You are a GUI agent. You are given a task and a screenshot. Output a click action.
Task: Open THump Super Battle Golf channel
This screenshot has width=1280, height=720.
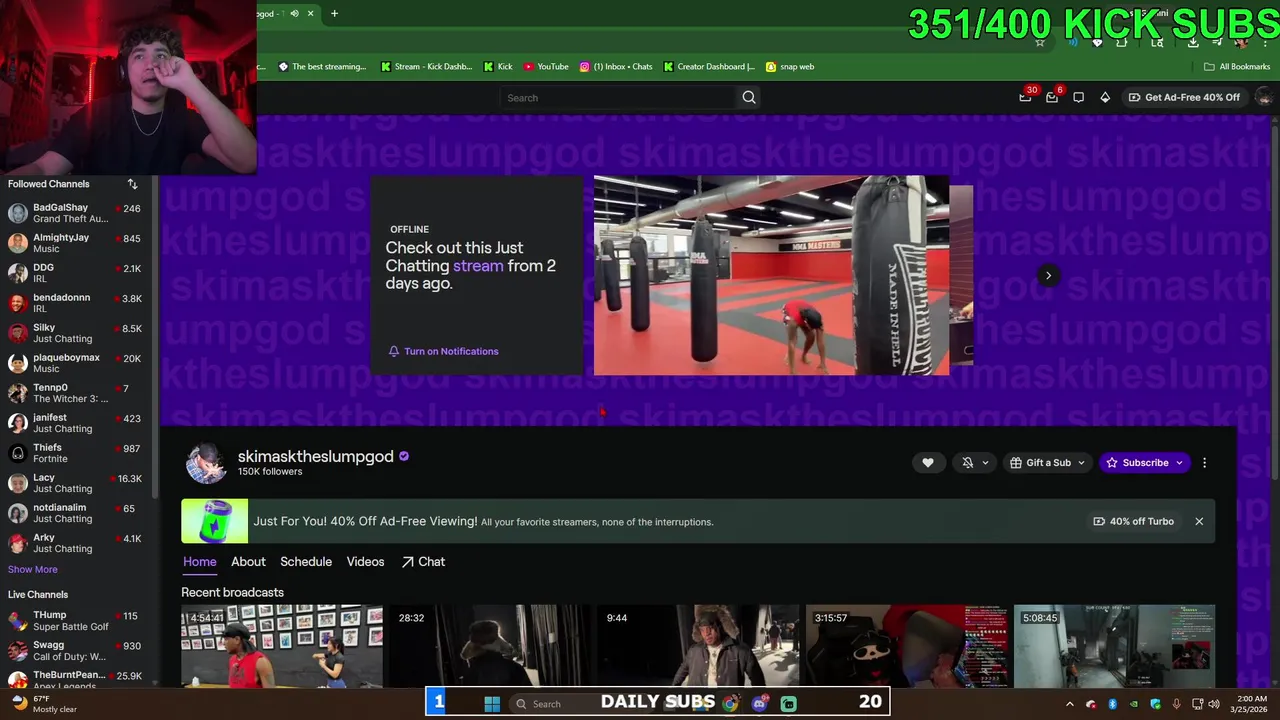point(76,621)
